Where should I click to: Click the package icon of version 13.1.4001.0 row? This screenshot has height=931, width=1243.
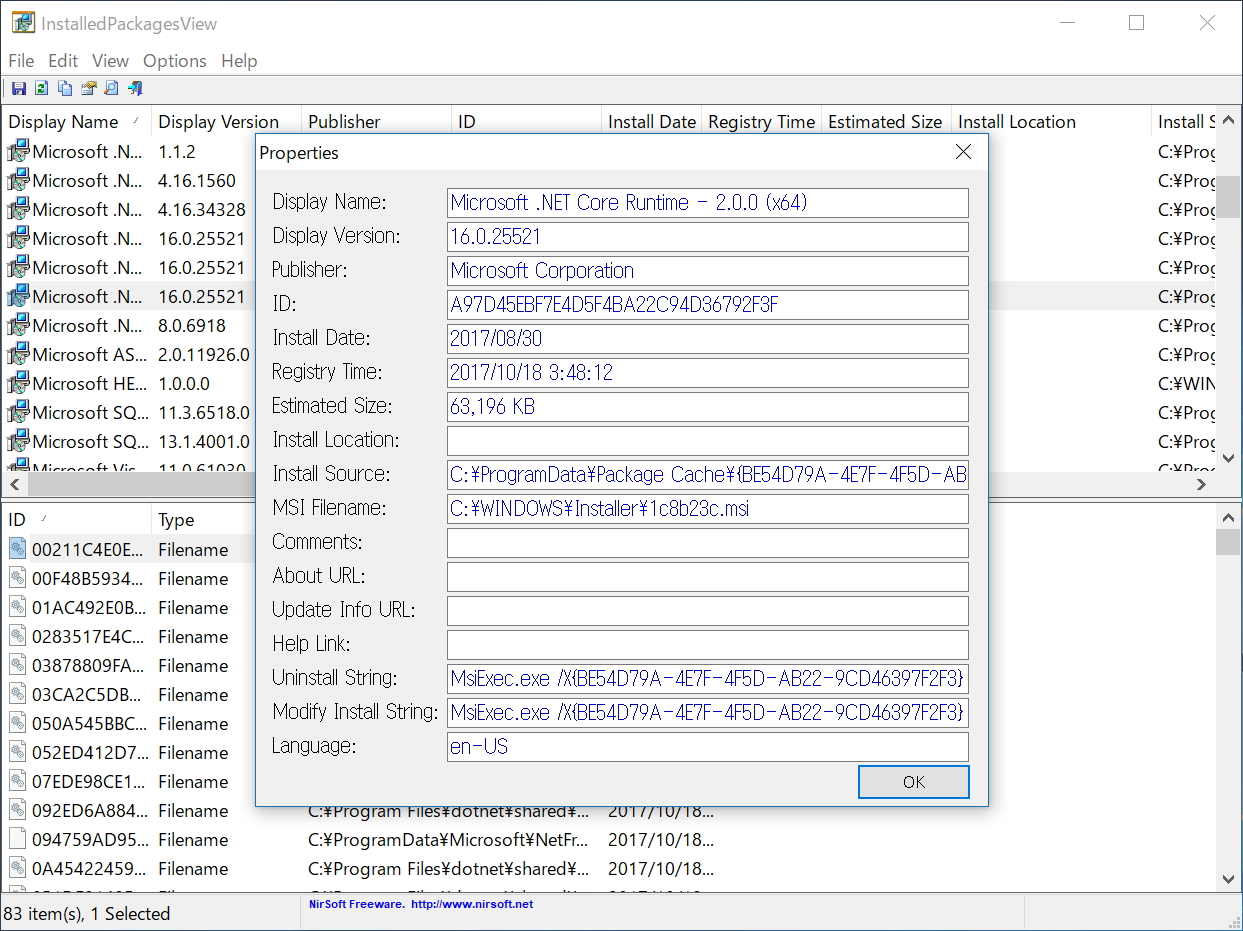[x=18, y=441]
